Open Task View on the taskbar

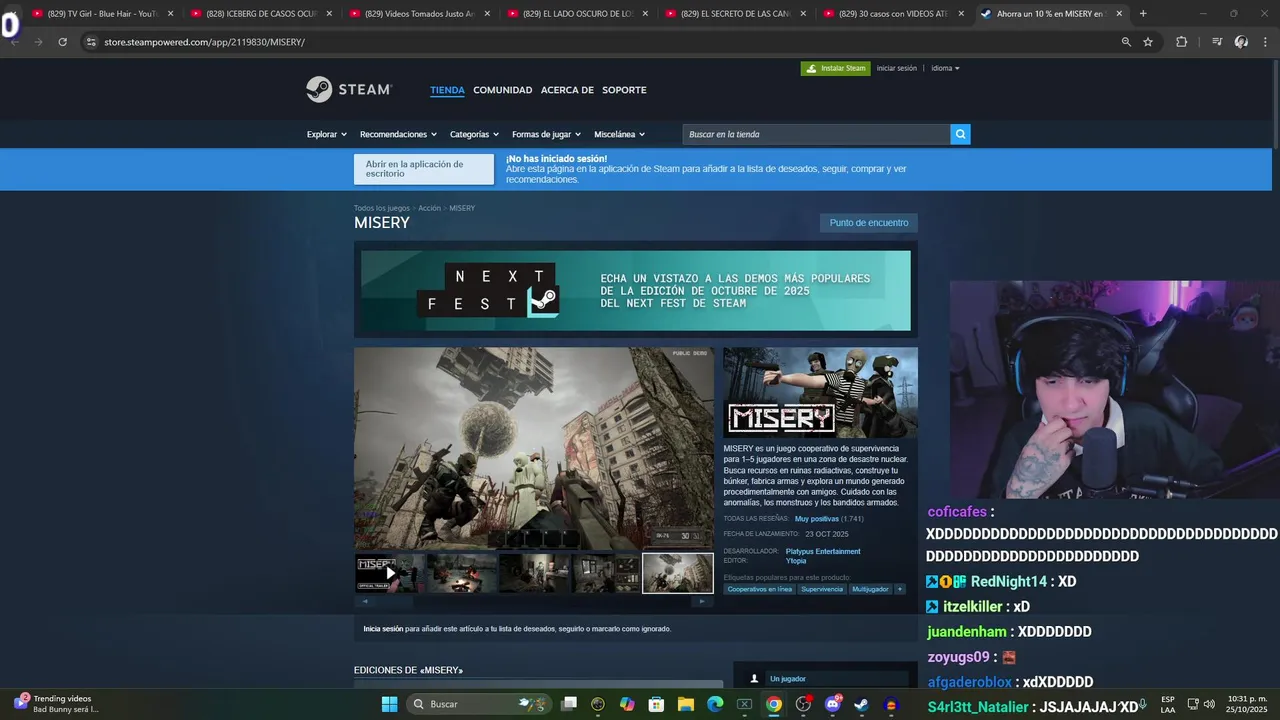coord(569,704)
